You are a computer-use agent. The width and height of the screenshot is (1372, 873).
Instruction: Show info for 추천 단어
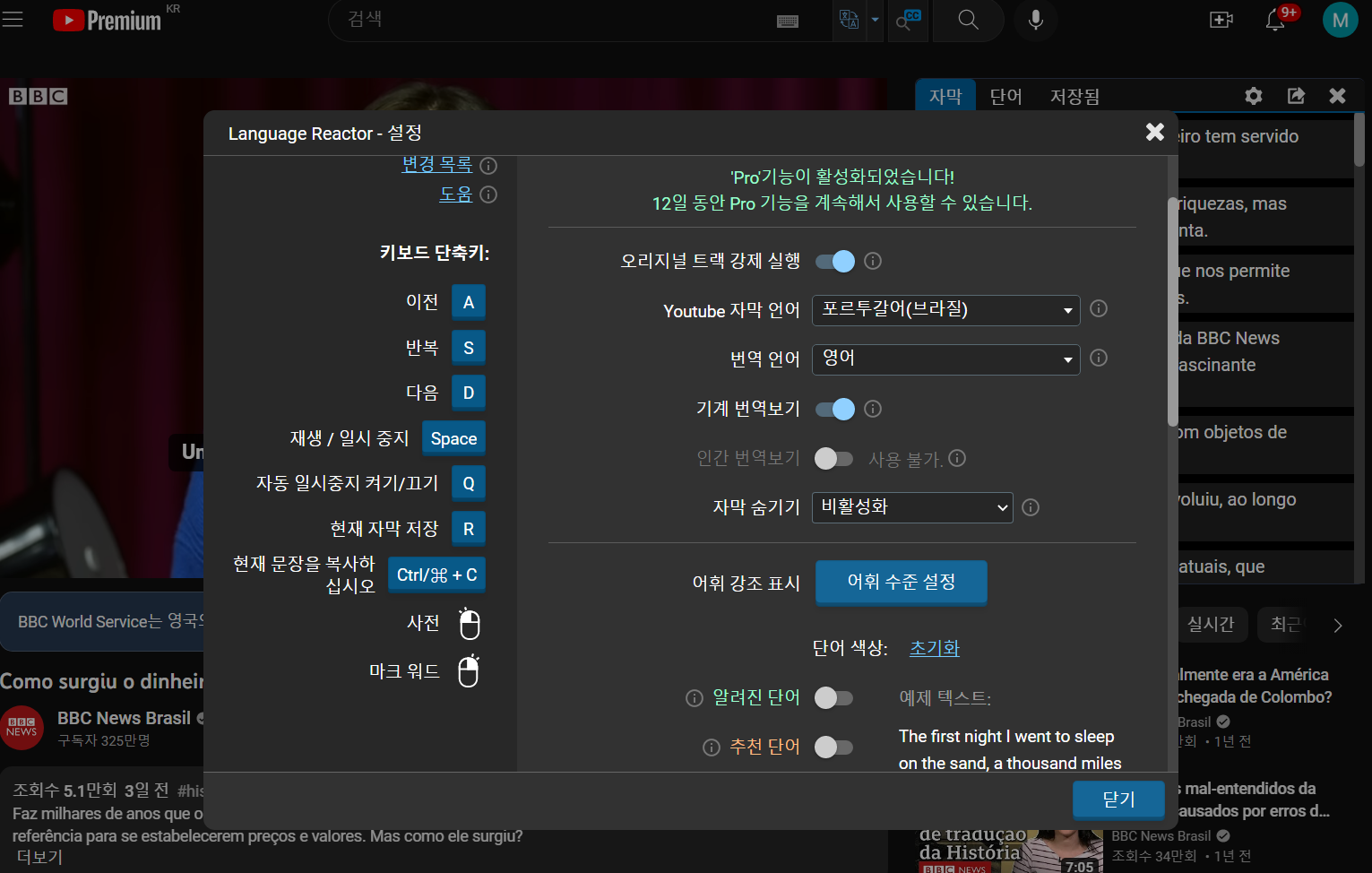coord(712,748)
